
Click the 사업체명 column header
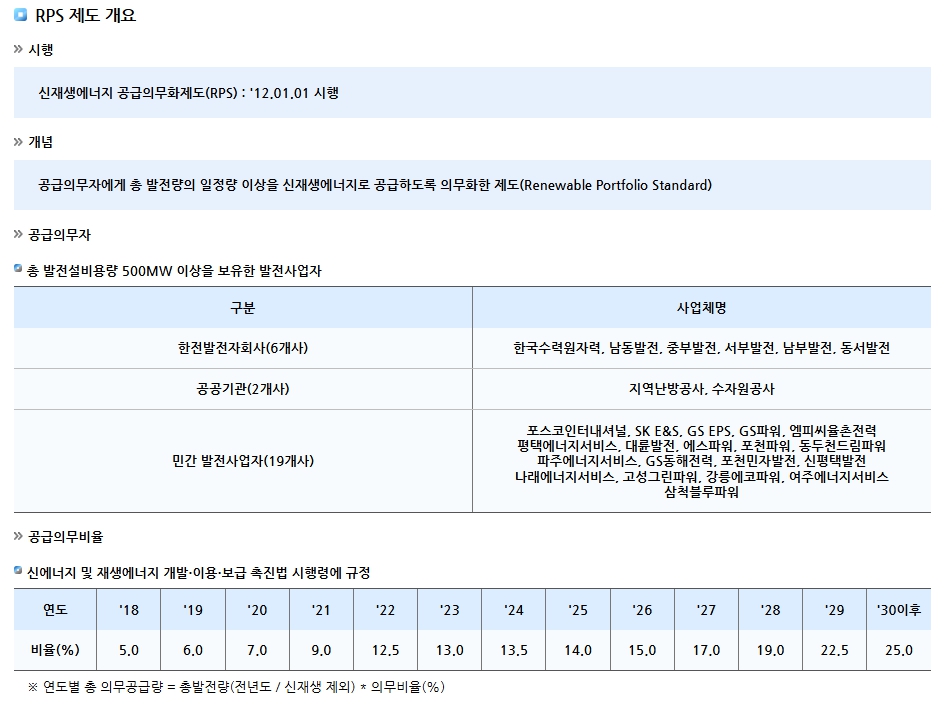(701, 307)
